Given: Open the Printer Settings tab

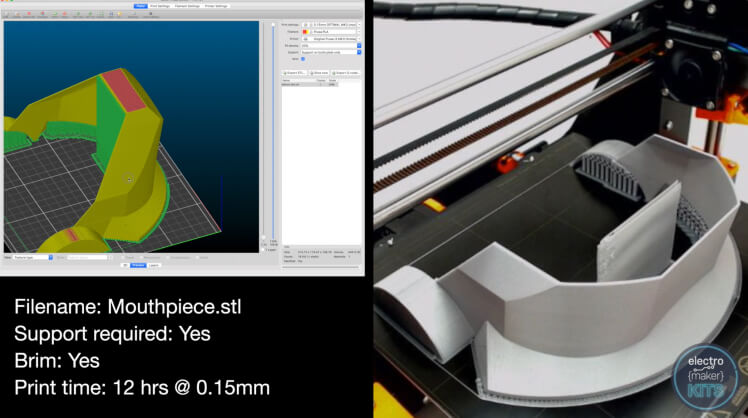Looking at the screenshot, I should pyautogui.click(x=216, y=6).
